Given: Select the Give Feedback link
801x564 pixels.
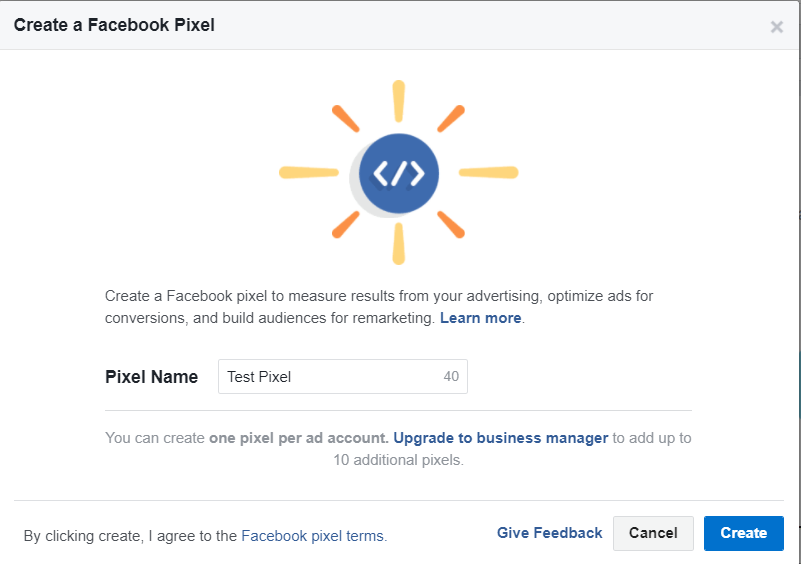Looking at the screenshot, I should coord(550,533).
